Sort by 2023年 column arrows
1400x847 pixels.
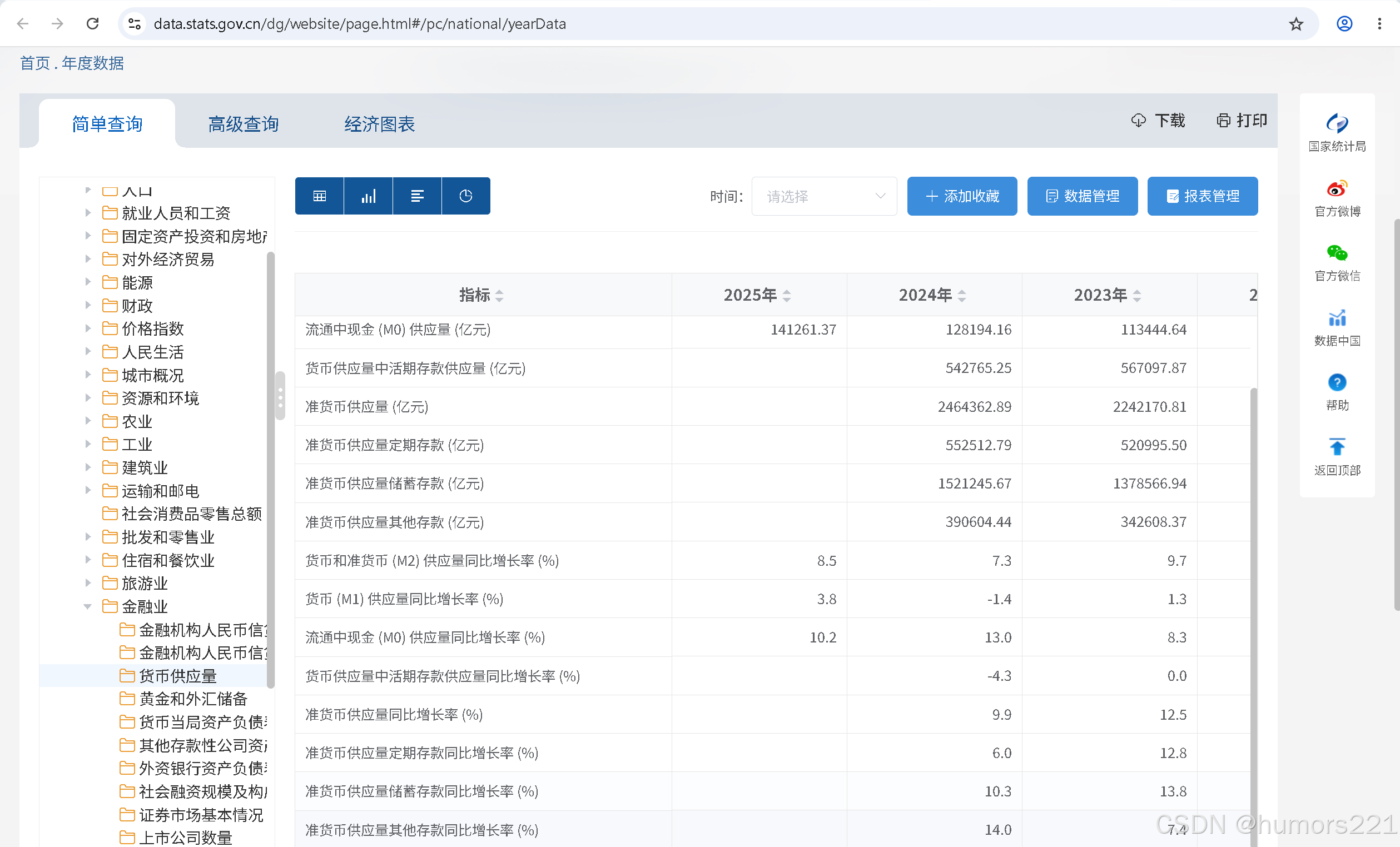click(1137, 296)
